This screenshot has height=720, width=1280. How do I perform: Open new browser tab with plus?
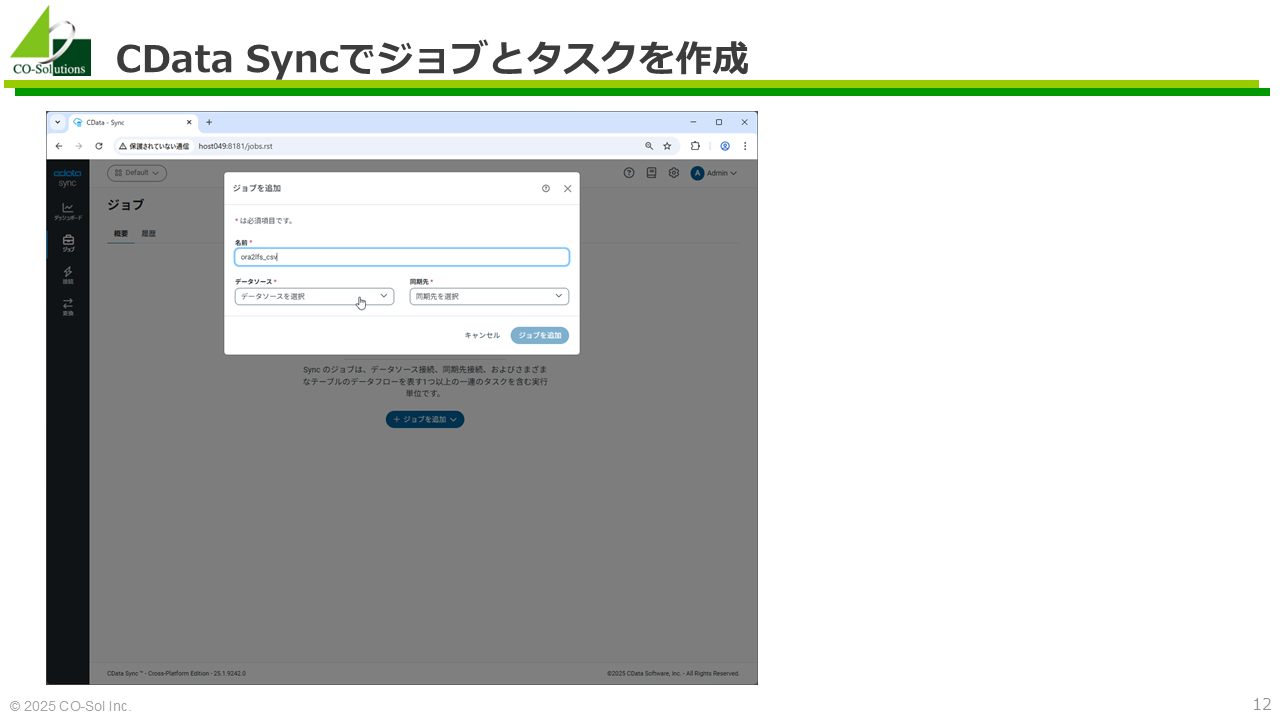click(209, 122)
